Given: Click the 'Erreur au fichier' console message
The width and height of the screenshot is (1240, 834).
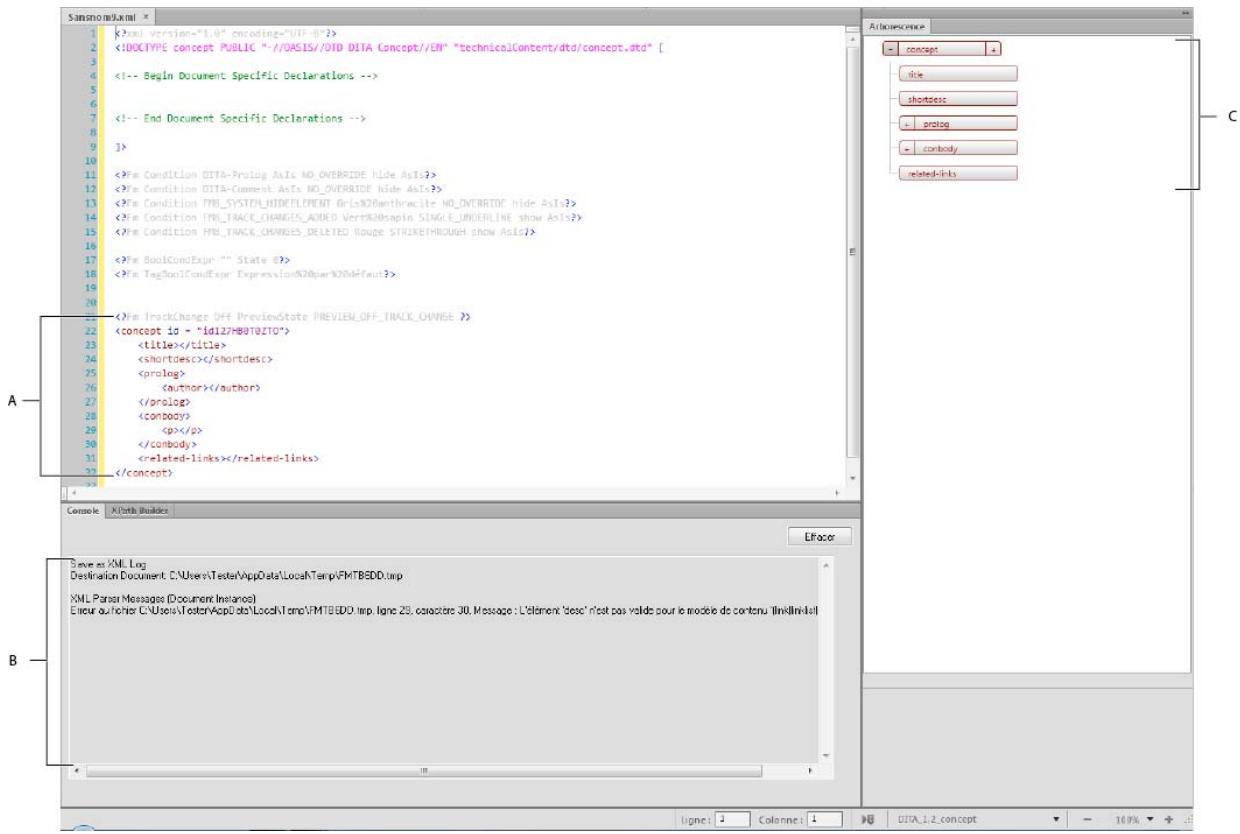Looking at the screenshot, I should (446, 609).
